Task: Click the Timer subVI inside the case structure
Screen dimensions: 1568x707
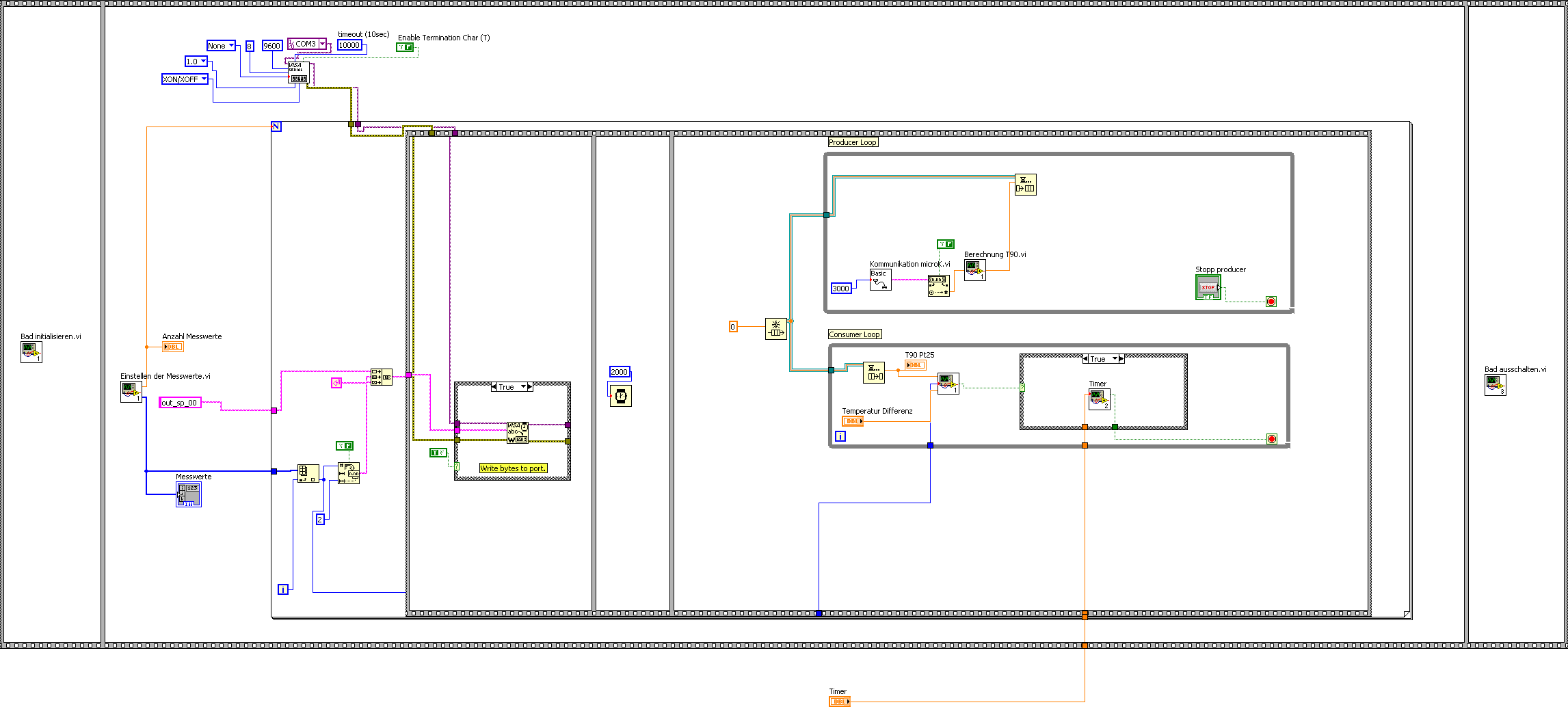Action: pos(1100,399)
